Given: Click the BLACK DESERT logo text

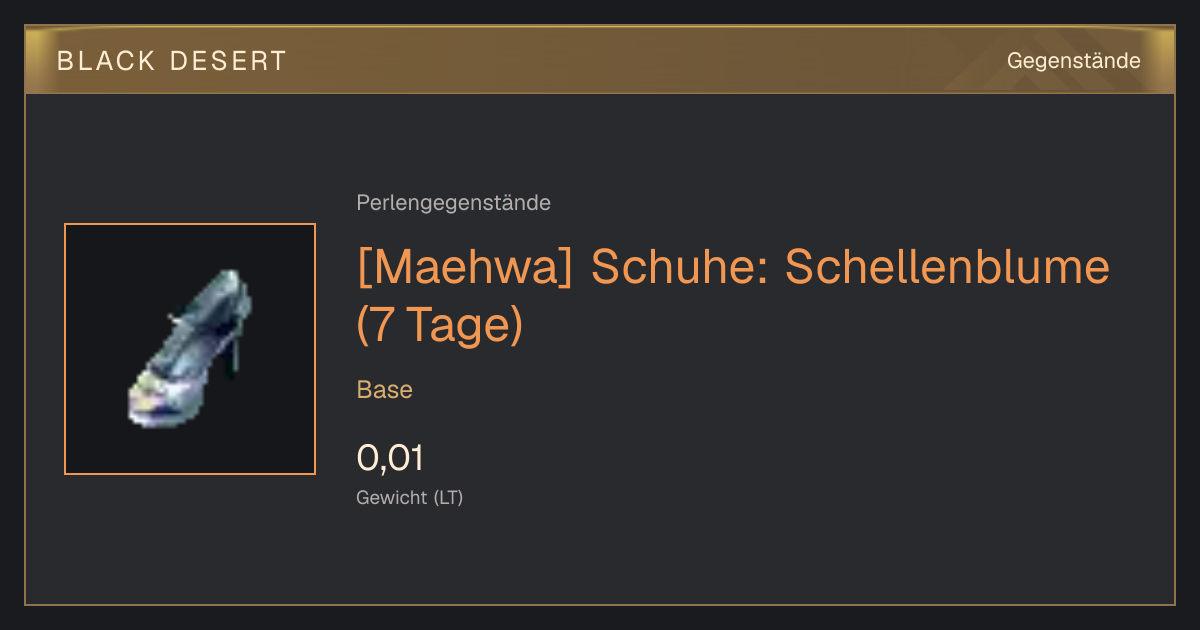Looking at the screenshot, I should [x=172, y=61].
